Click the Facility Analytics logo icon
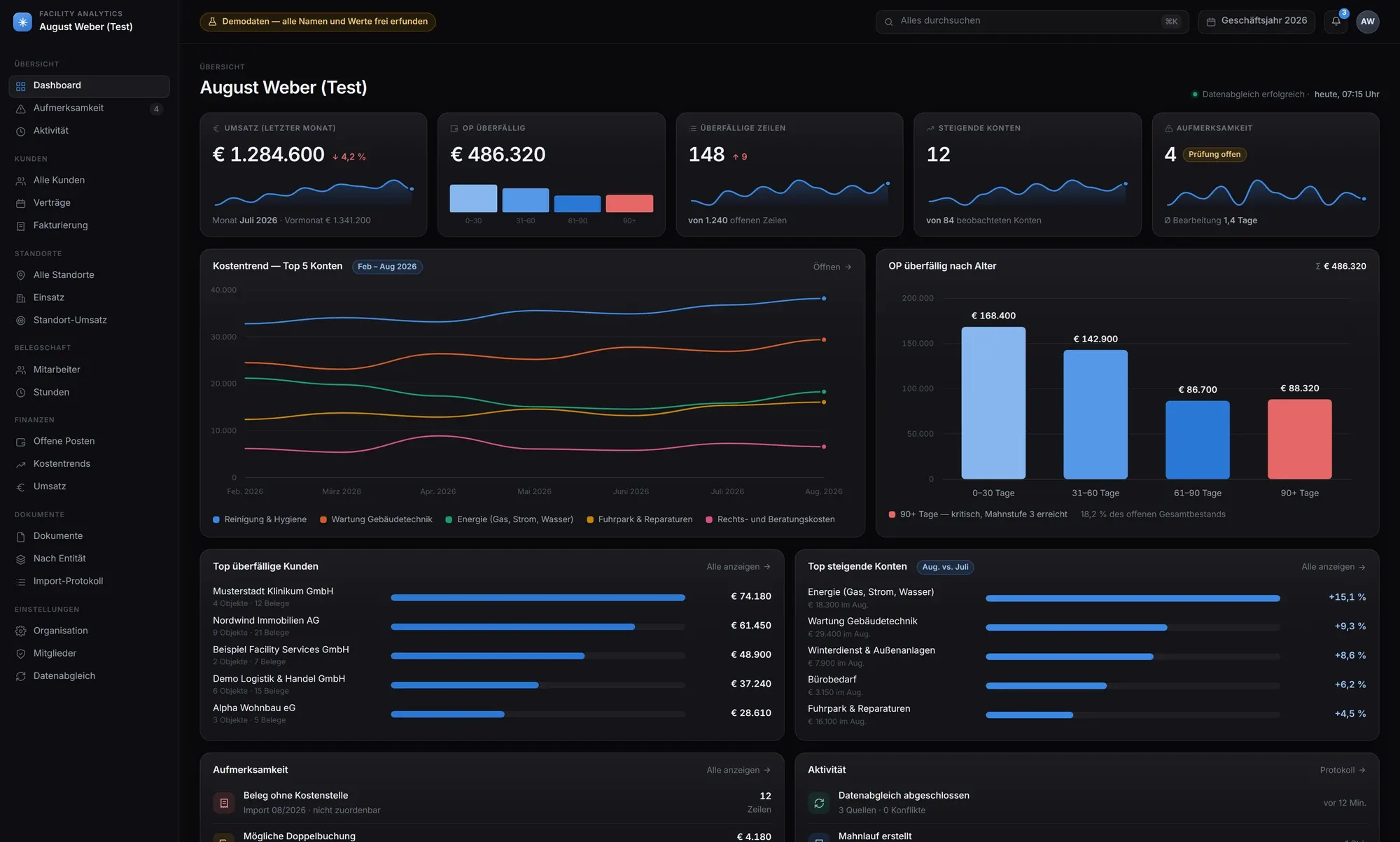 [22, 22]
